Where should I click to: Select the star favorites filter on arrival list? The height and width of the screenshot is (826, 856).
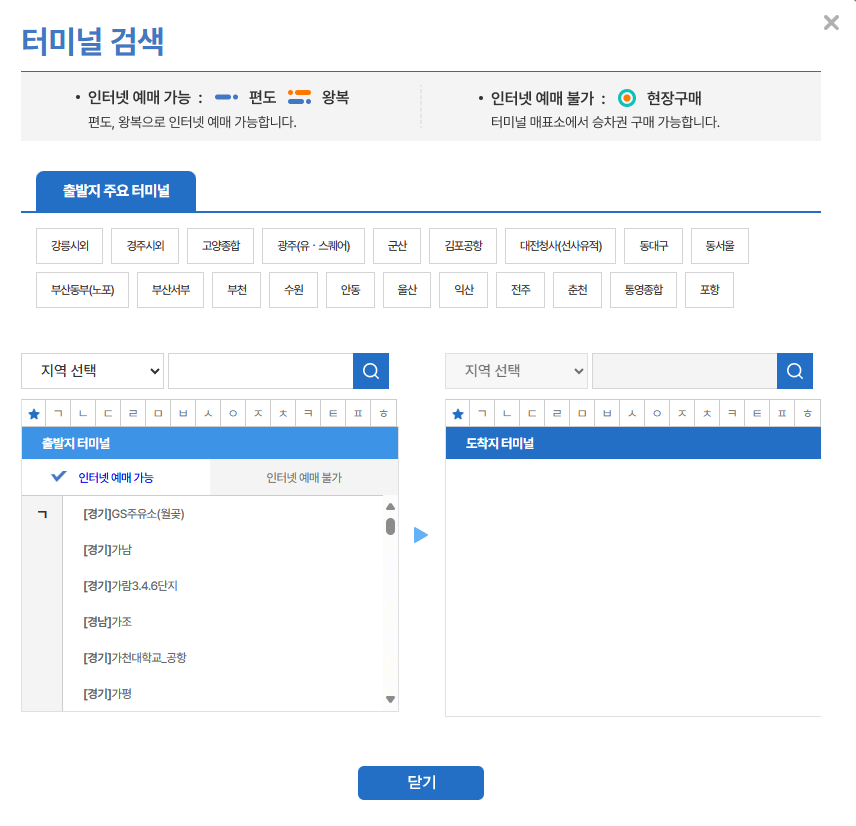tap(457, 412)
